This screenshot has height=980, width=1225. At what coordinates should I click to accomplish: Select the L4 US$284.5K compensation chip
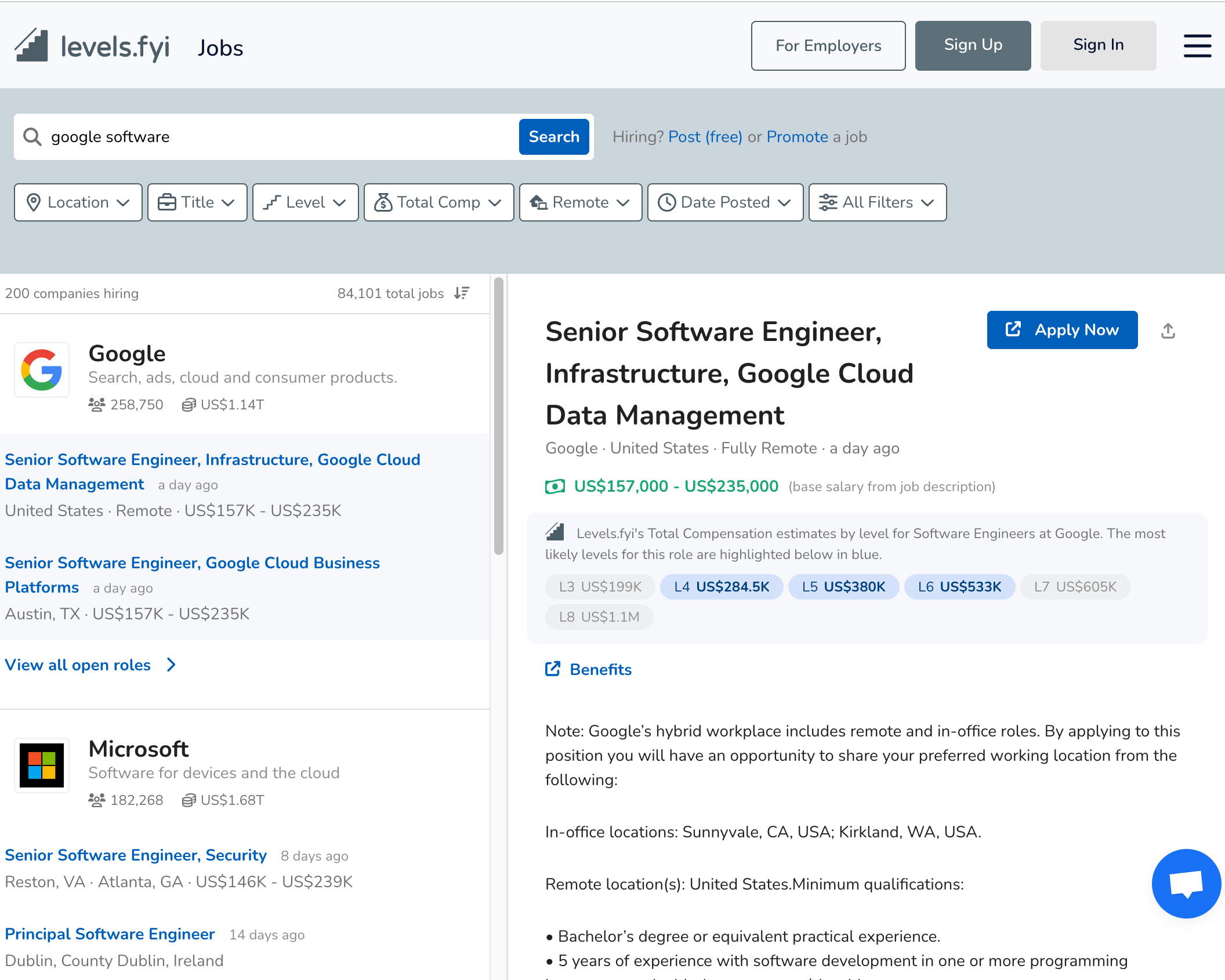point(722,586)
